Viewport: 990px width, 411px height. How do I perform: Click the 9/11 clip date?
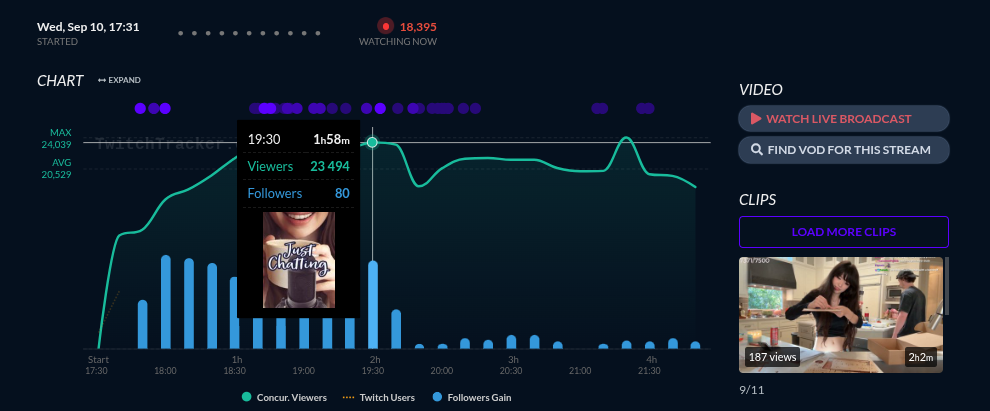[x=751, y=390]
